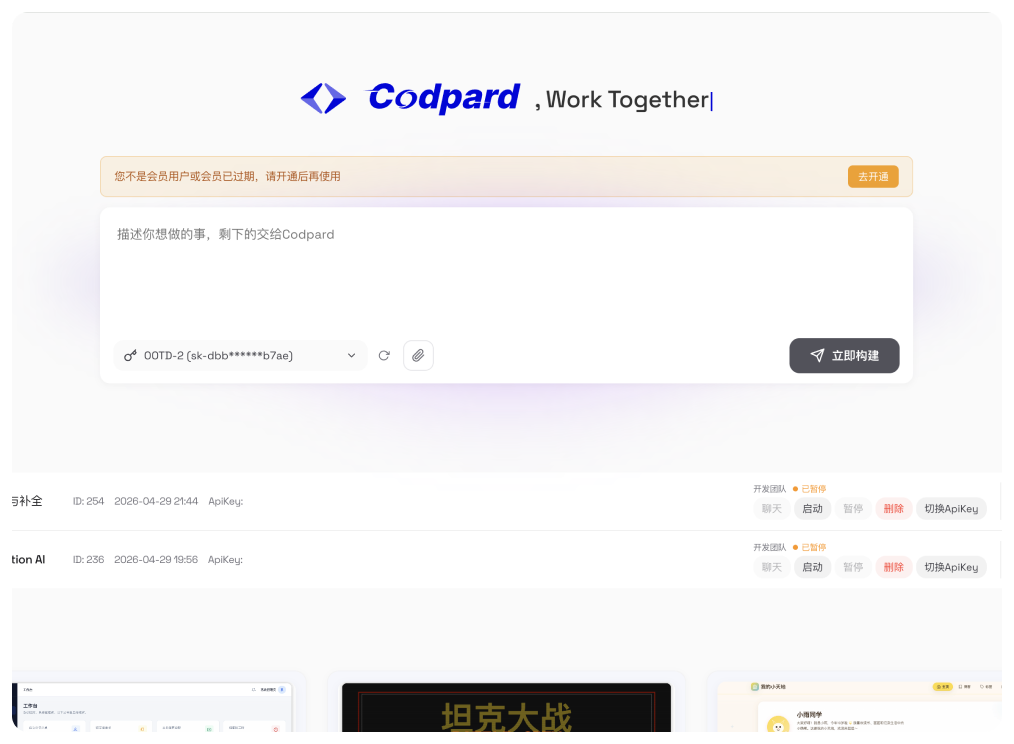Click 聊天 for project ID 254
The image size is (1014, 744).
[x=771, y=509]
